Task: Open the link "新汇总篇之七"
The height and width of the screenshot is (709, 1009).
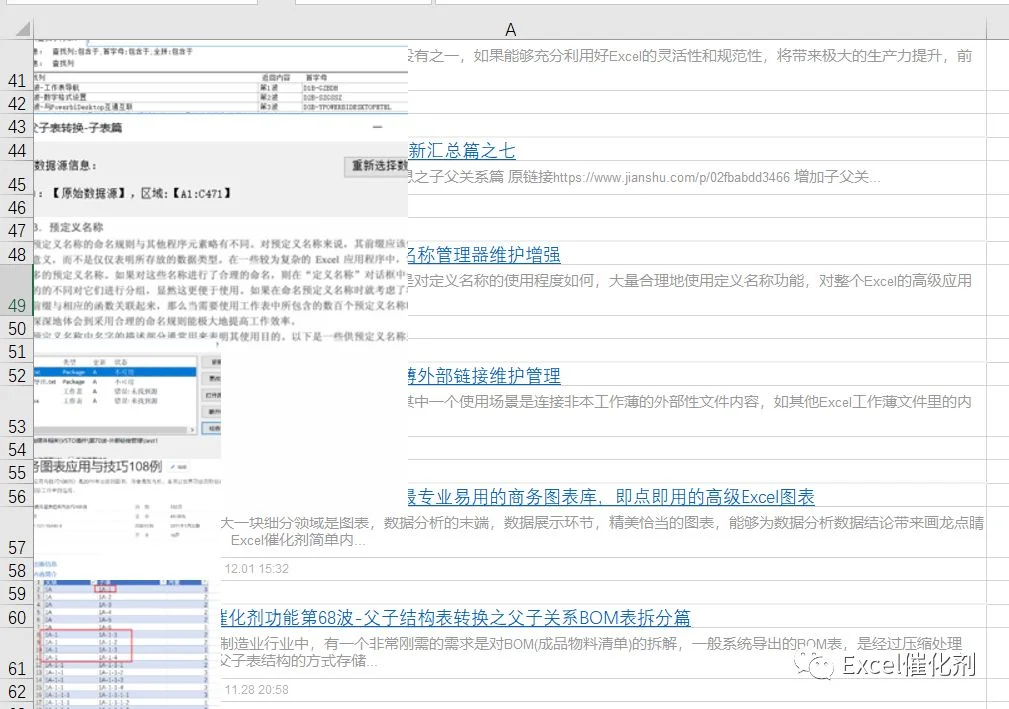Action: pyautogui.click(x=461, y=151)
